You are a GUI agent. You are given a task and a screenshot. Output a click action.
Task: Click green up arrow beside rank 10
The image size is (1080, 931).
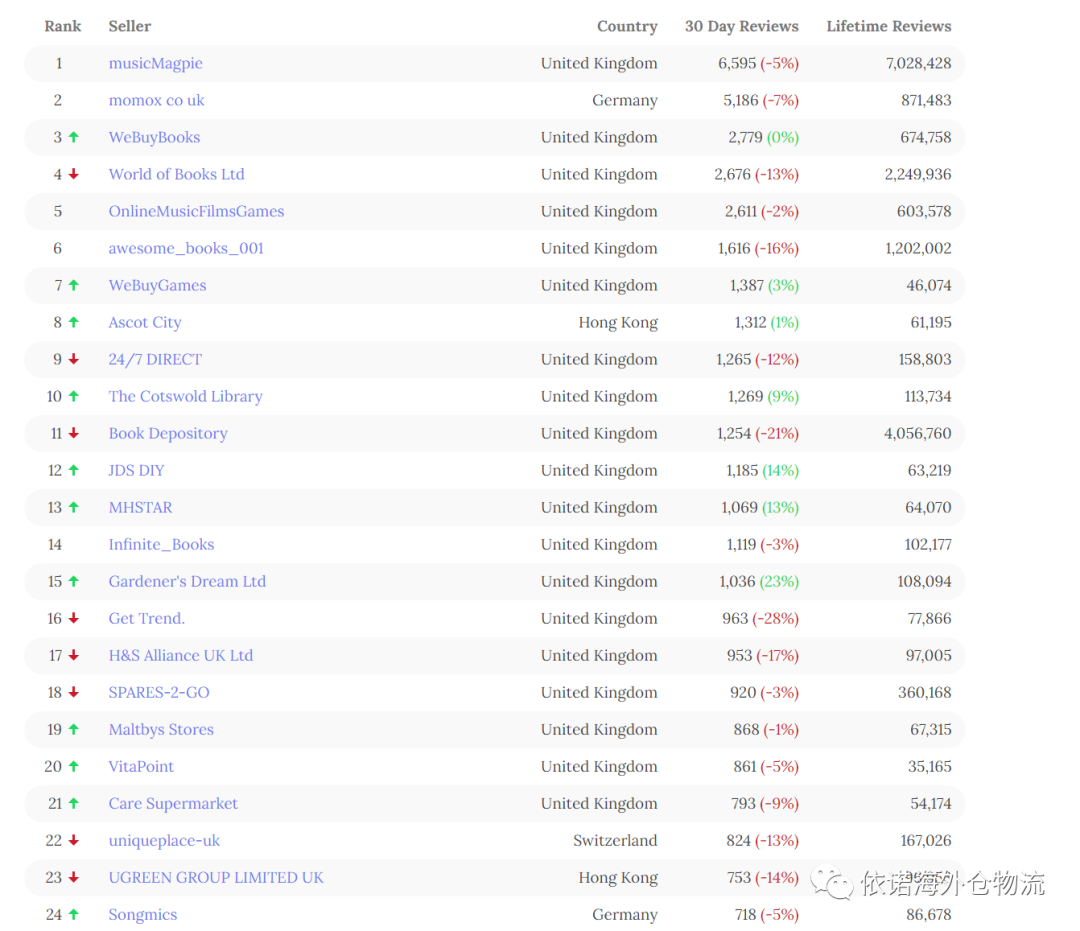[x=74, y=396]
